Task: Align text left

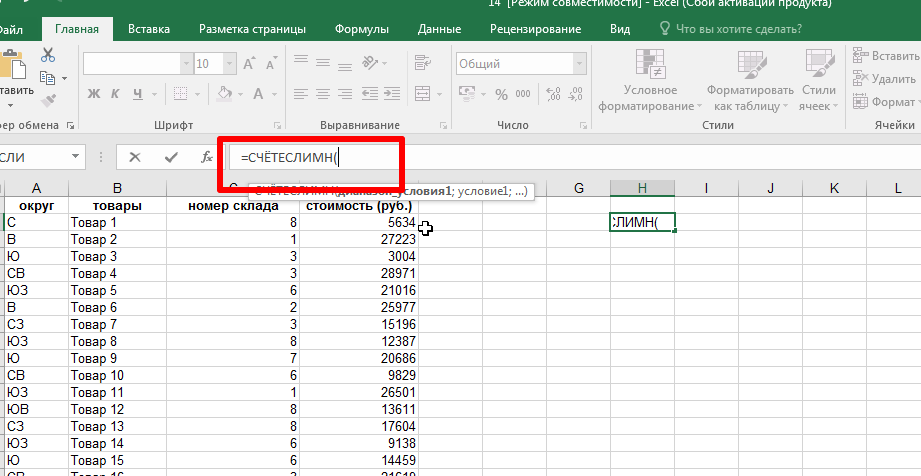Action: (301, 93)
